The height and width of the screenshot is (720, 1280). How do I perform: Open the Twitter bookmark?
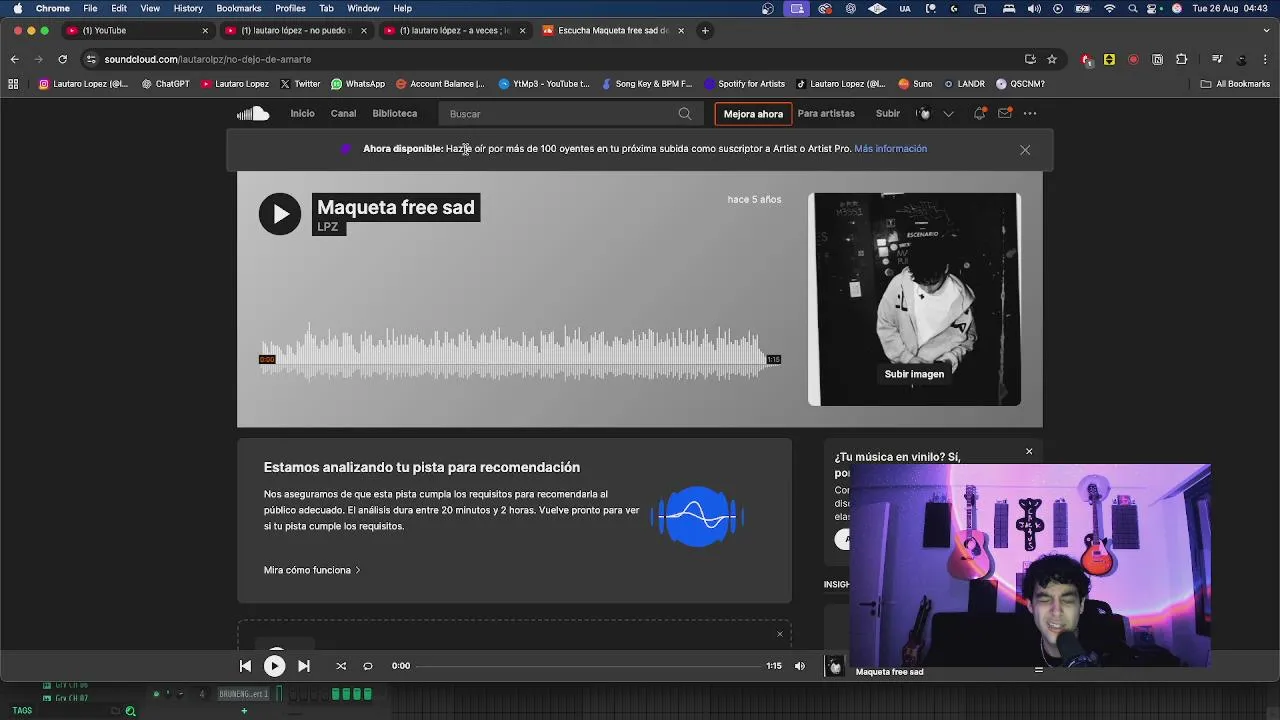pos(300,84)
